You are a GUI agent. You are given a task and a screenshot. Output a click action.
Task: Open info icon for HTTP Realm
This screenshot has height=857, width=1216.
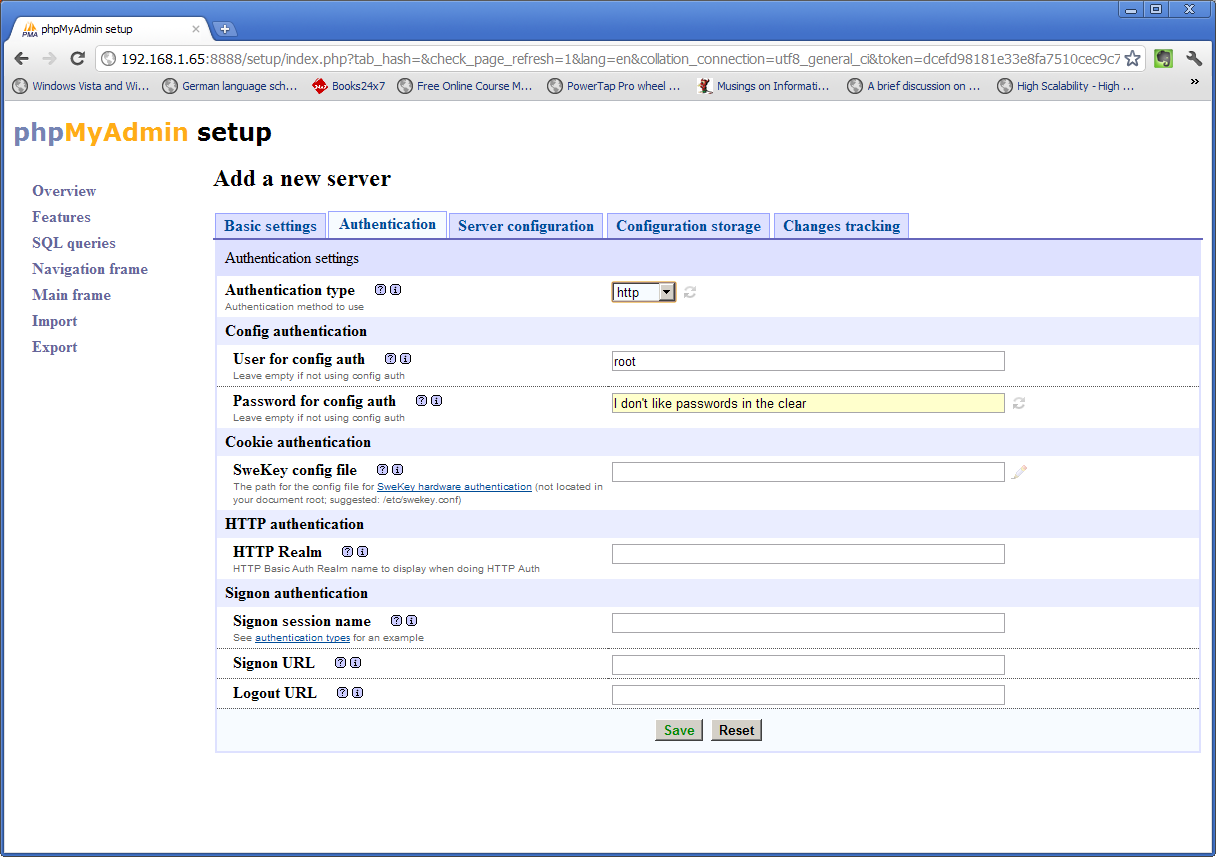pos(363,552)
